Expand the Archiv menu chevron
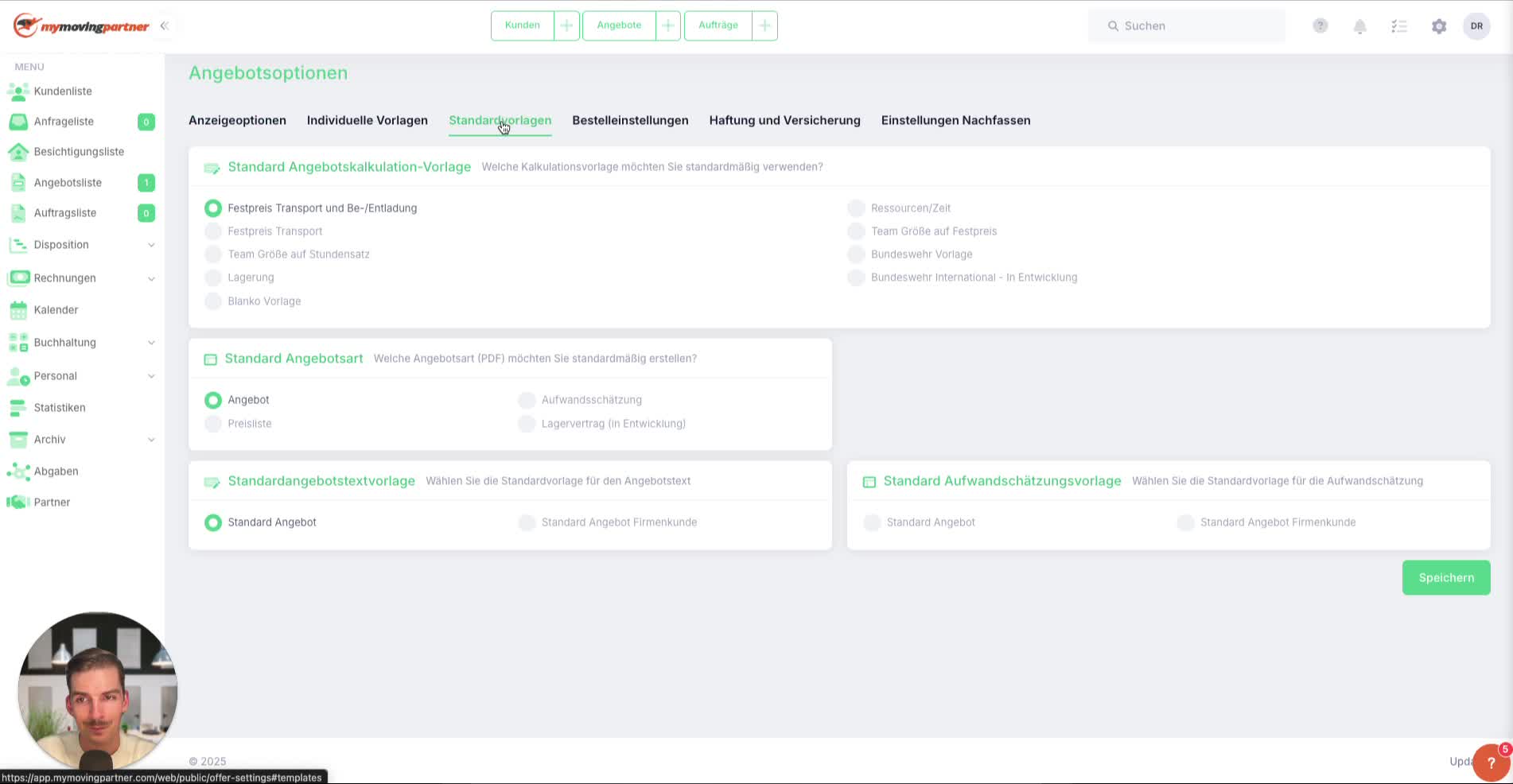Image resolution: width=1513 pixels, height=784 pixels. [151, 440]
